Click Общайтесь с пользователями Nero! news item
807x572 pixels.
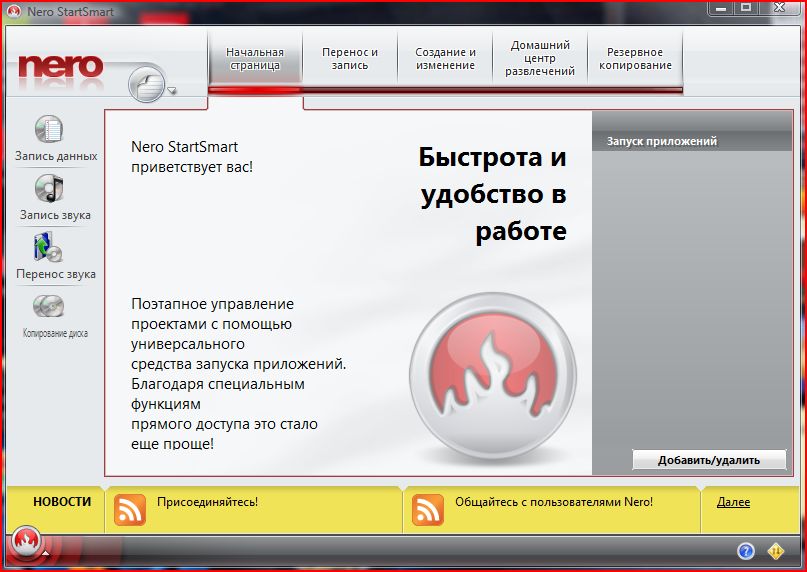[554, 501]
